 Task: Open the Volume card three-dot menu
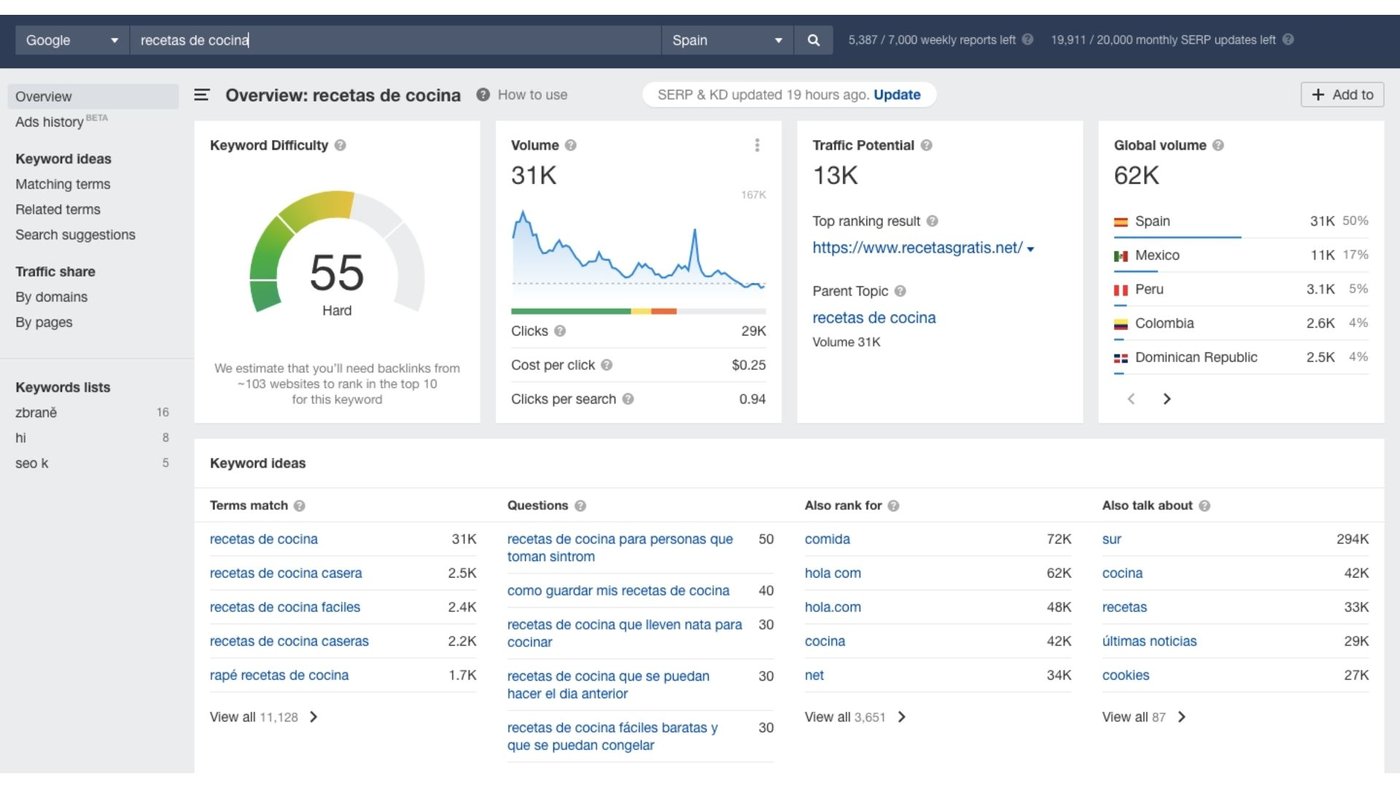point(757,145)
